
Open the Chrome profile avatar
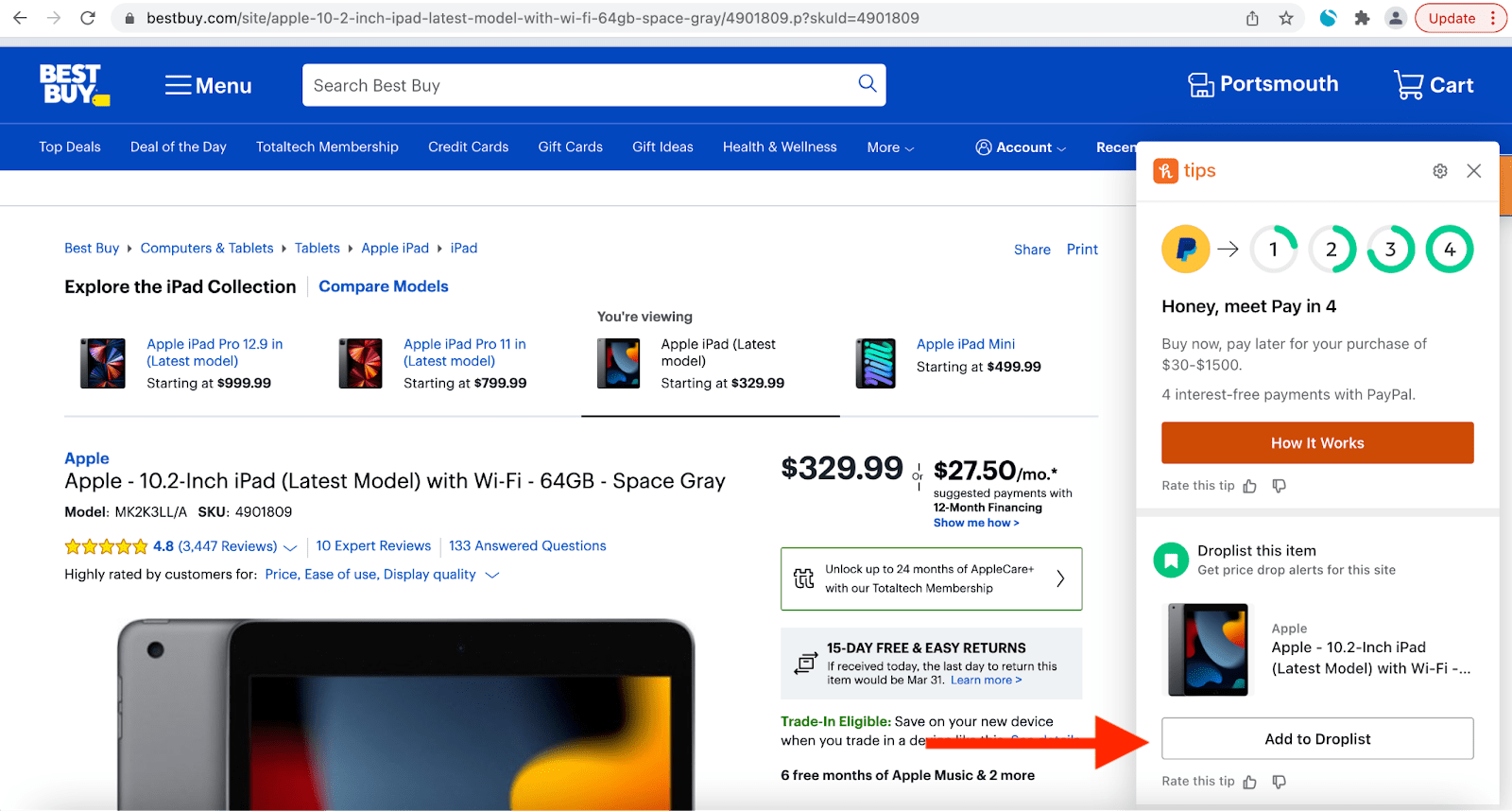1396,18
